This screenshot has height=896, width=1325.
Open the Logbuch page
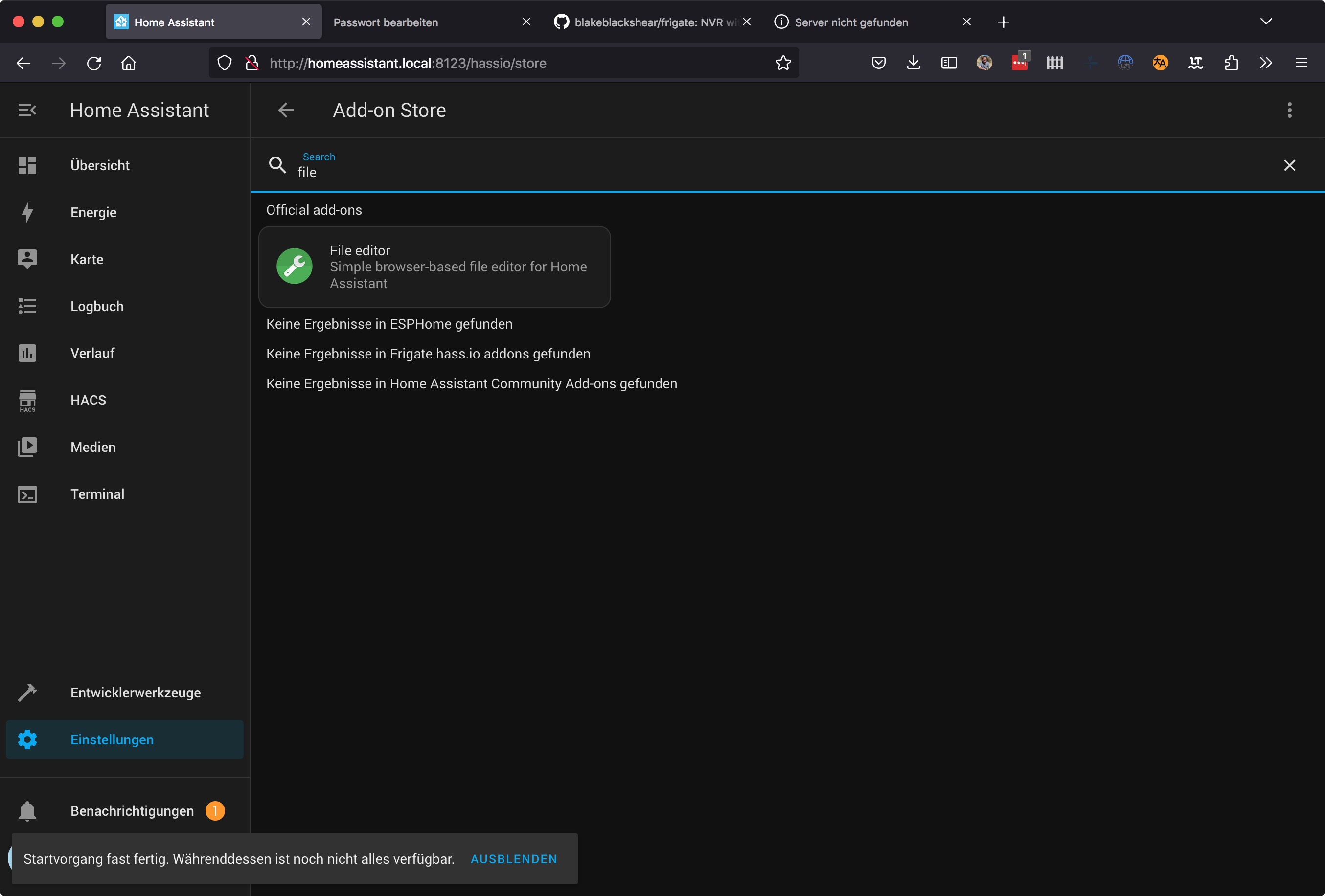[96, 306]
